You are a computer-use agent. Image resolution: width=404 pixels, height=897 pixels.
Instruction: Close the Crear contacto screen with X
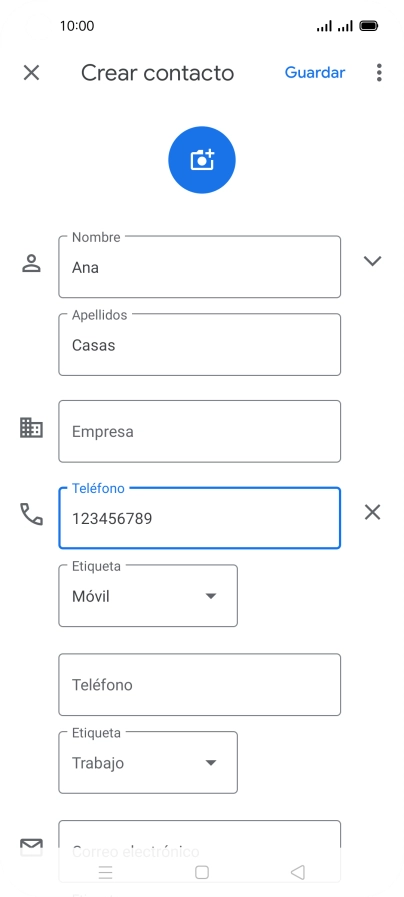(31, 73)
